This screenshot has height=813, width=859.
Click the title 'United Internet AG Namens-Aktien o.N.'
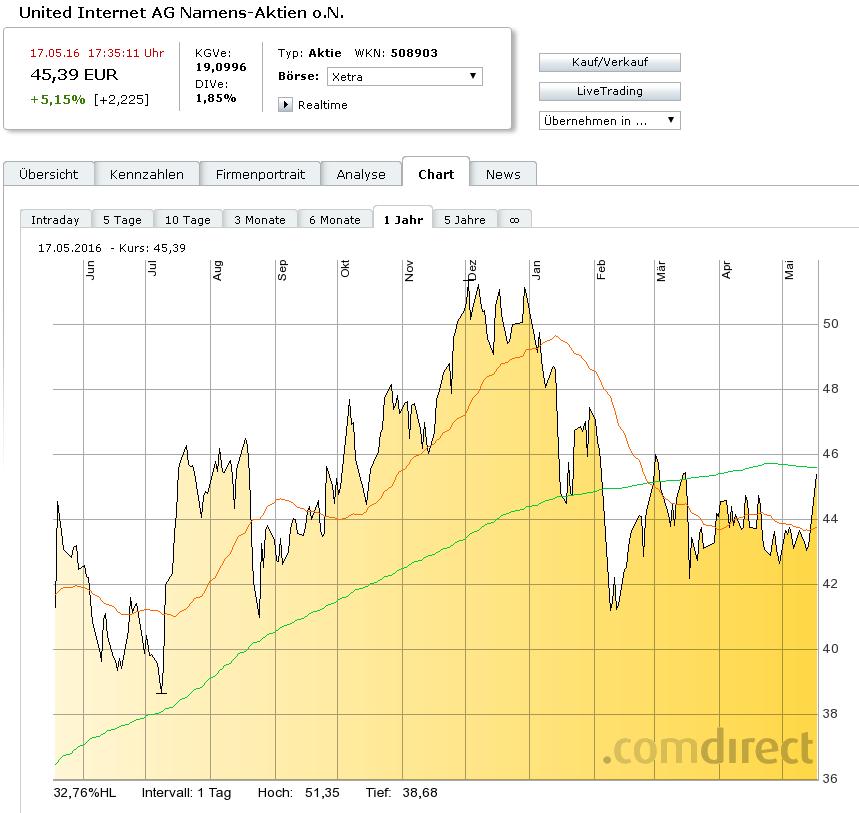(181, 13)
